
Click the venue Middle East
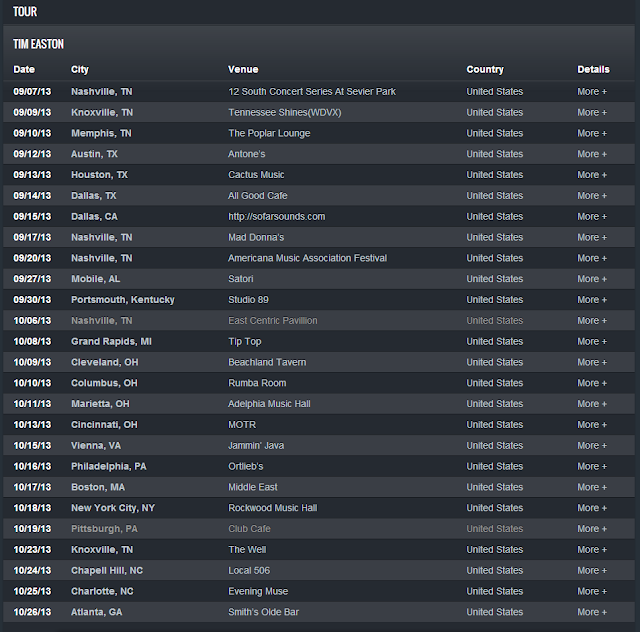(253, 487)
